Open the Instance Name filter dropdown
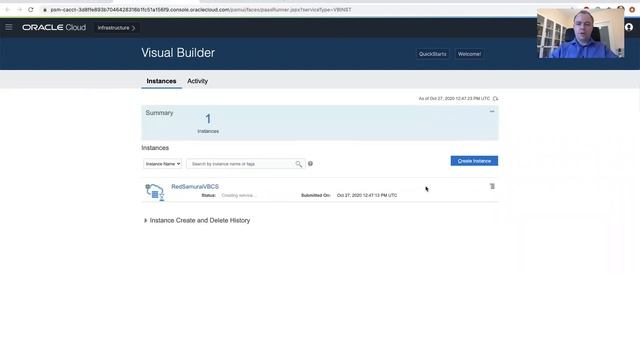The image size is (640, 360). pyautogui.click(x=162, y=164)
